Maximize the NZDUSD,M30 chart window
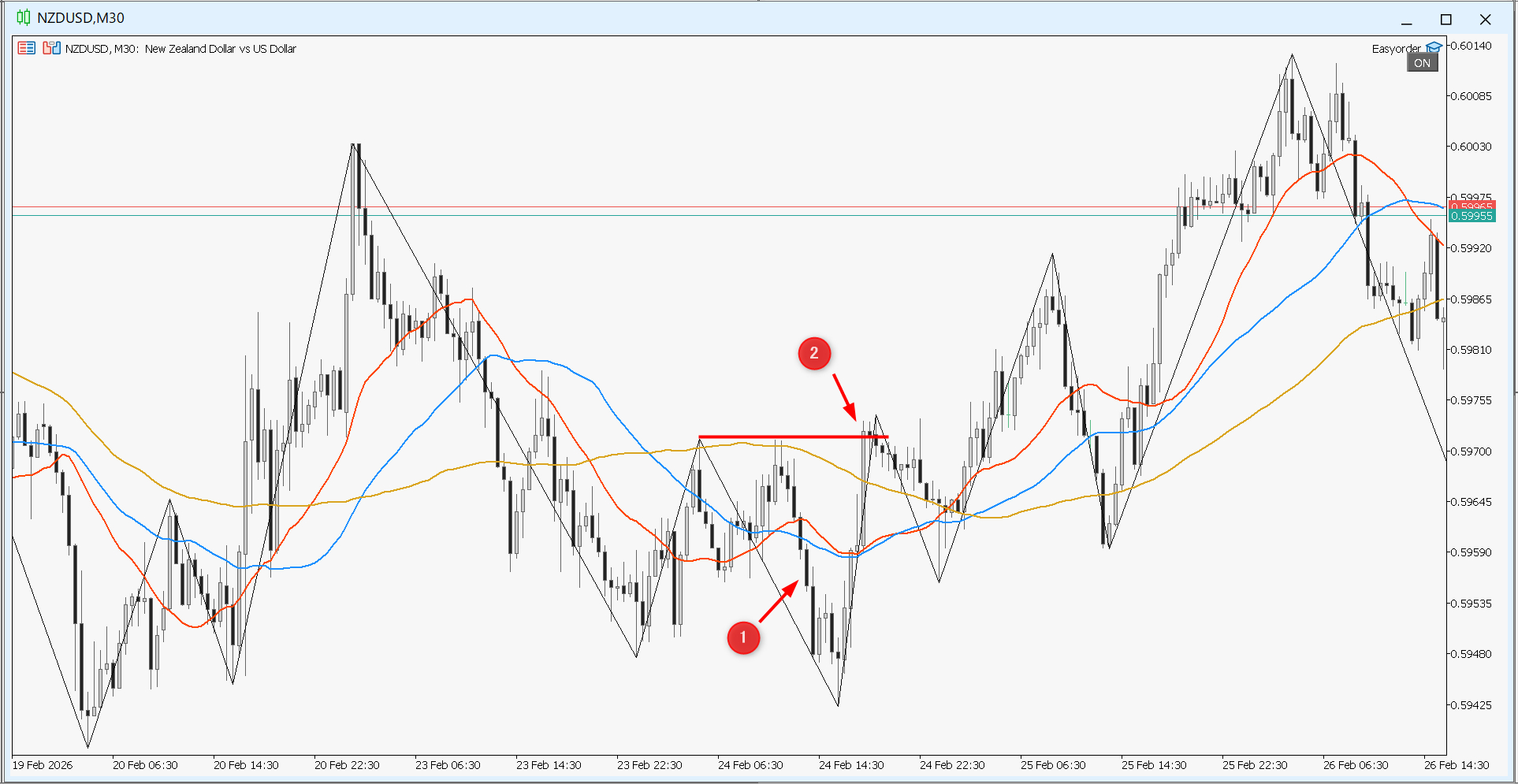The width and height of the screenshot is (1518, 784). [x=1445, y=19]
